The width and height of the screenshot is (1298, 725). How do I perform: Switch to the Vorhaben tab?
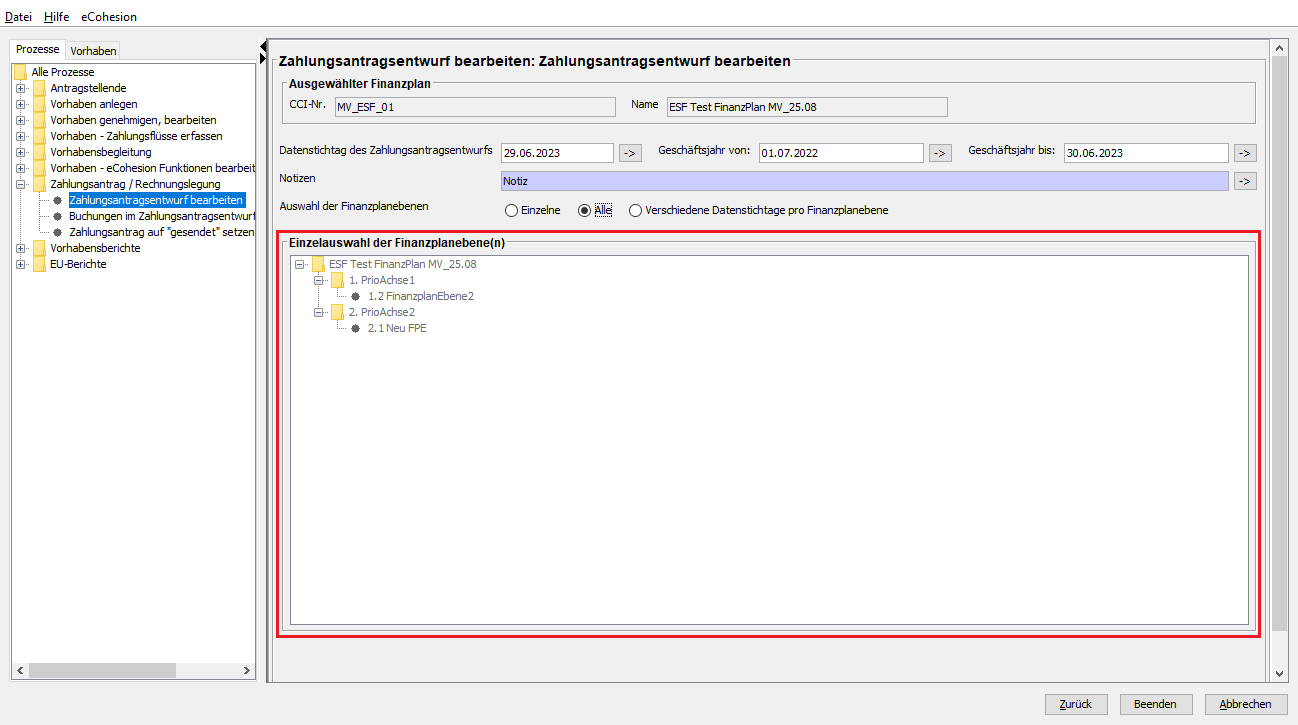pos(93,51)
